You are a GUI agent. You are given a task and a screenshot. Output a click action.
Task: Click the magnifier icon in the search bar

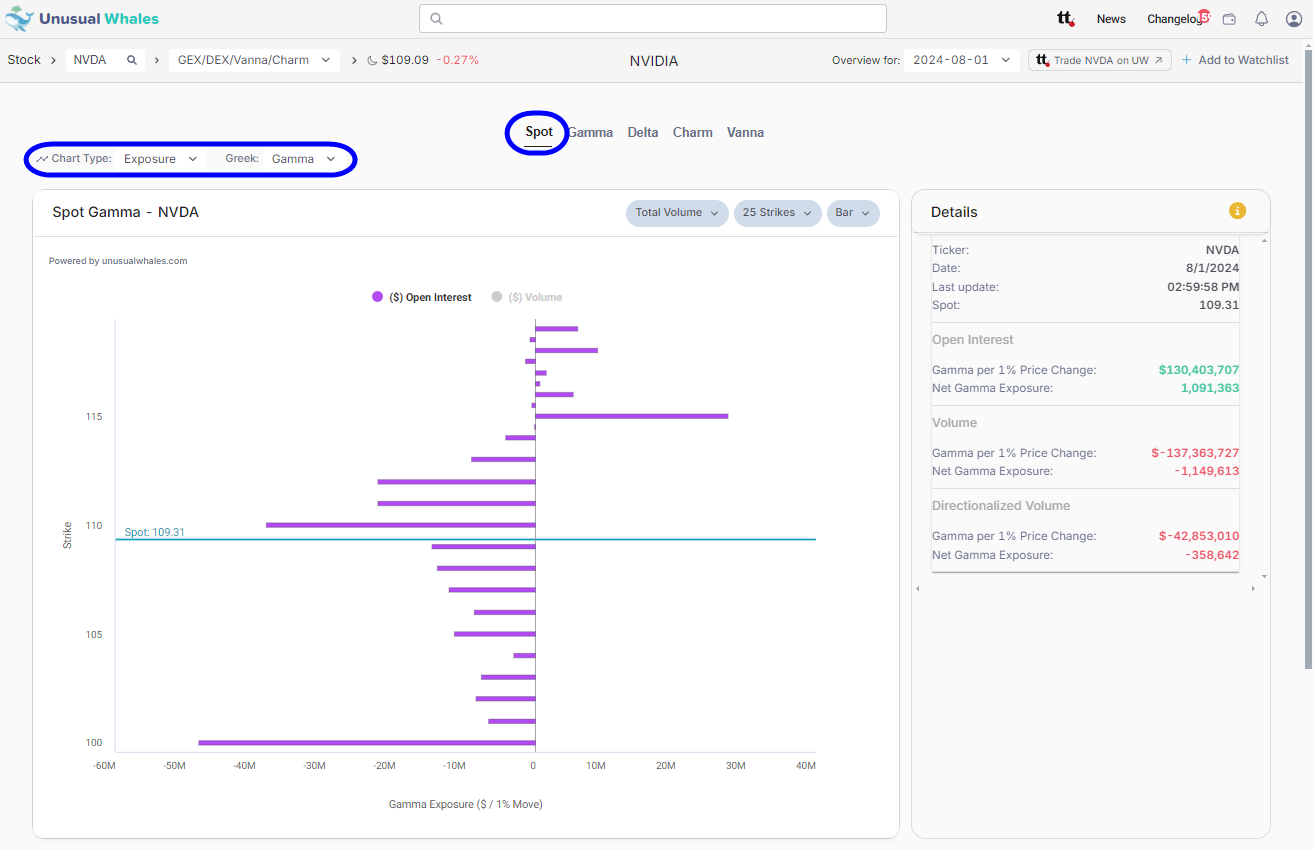point(437,18)
